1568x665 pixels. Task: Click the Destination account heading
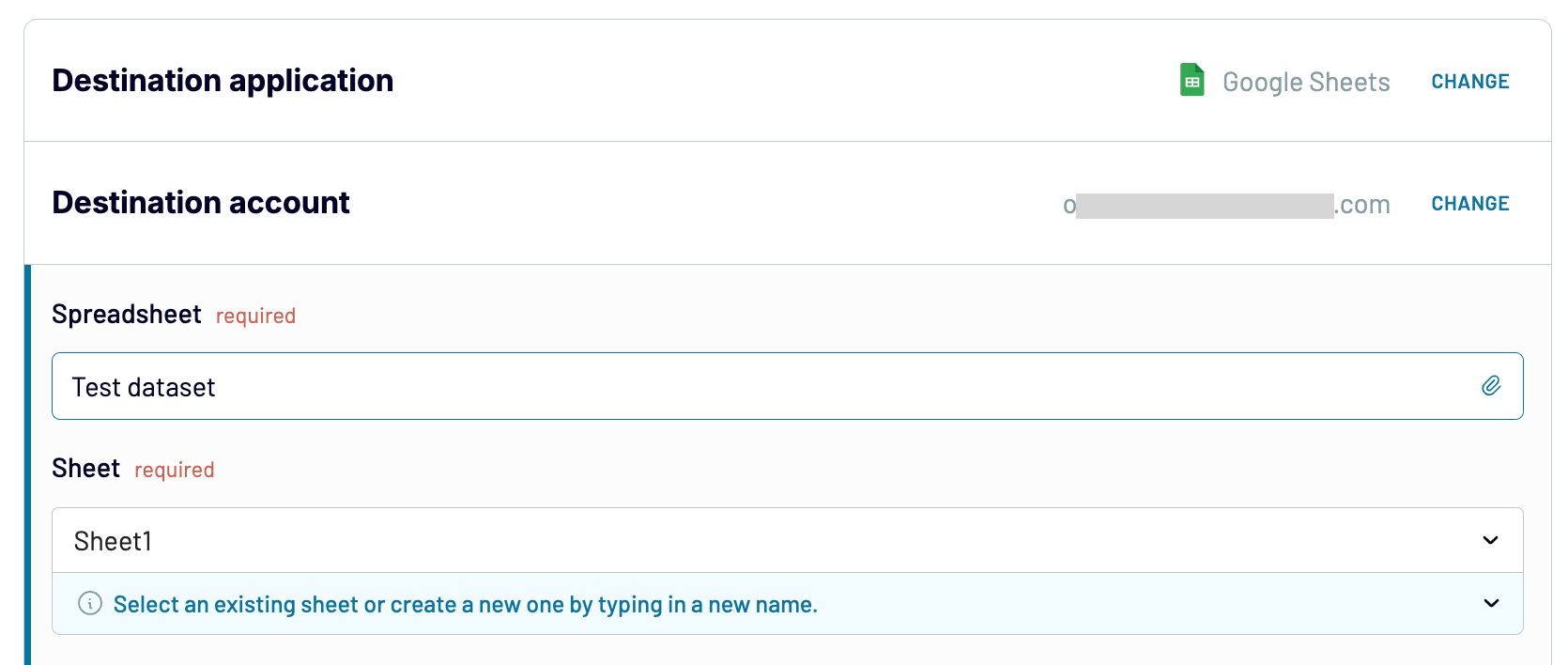(201, 203)
